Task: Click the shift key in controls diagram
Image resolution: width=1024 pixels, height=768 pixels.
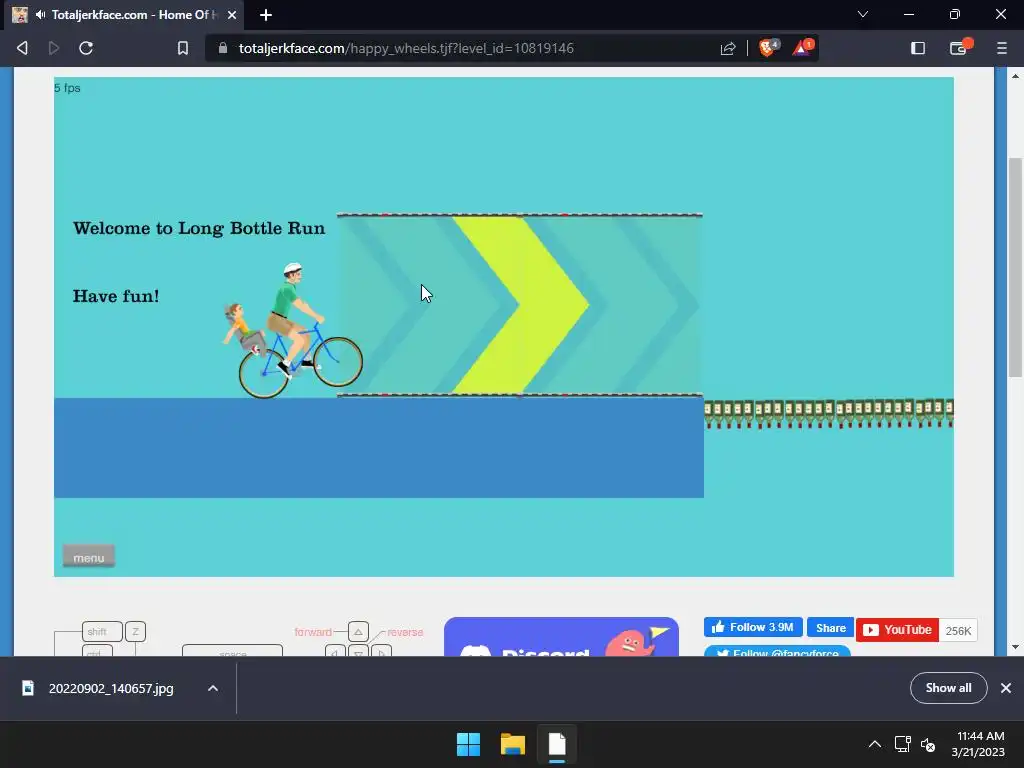Action: pyautogui.click(x=102, y=632)
